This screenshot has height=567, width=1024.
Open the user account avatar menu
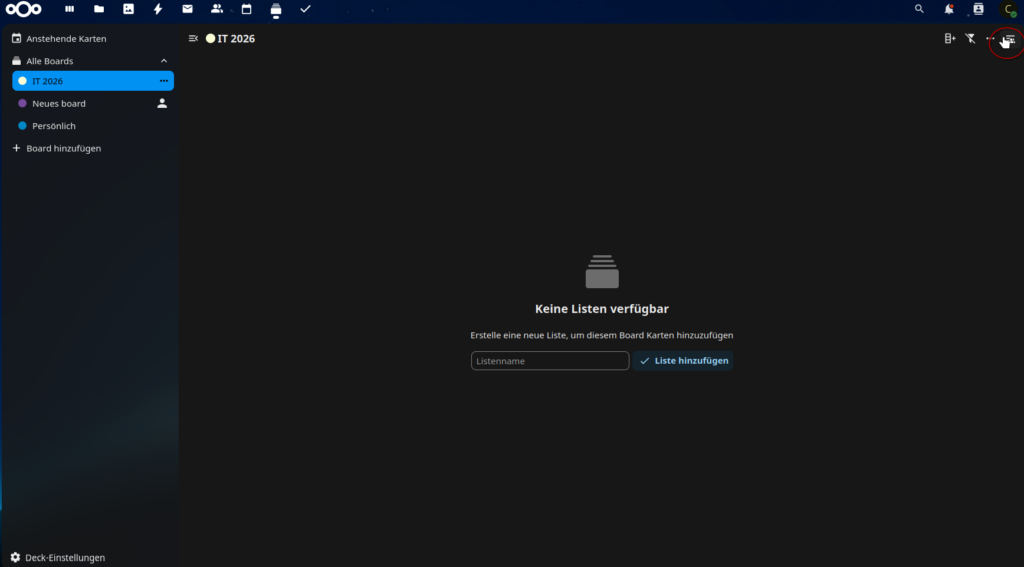(1007, 10)
